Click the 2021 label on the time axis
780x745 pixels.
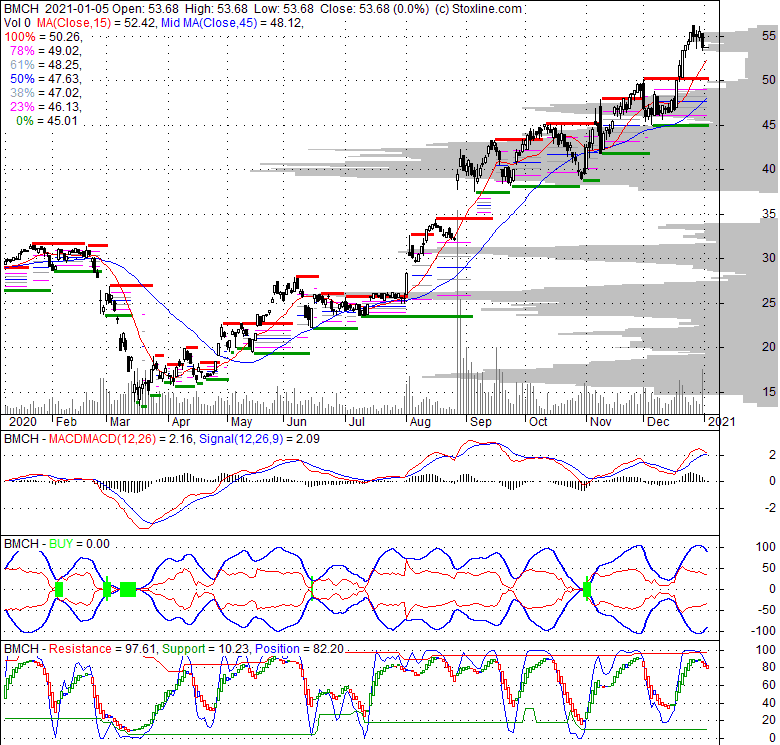[x=721, y=422]
